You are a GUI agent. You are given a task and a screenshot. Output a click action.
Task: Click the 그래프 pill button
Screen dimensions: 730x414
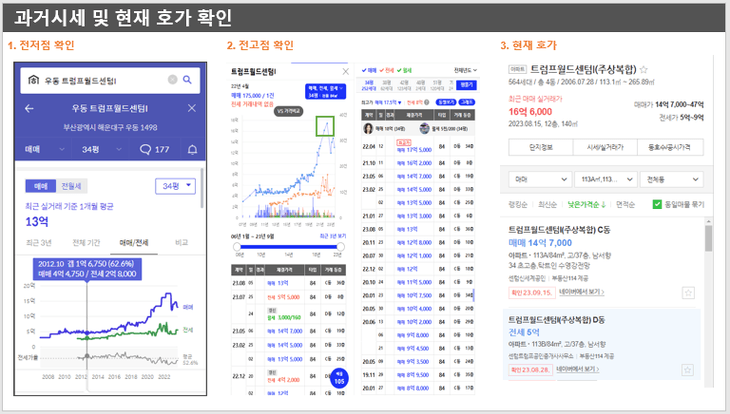(x=467, y=102)
